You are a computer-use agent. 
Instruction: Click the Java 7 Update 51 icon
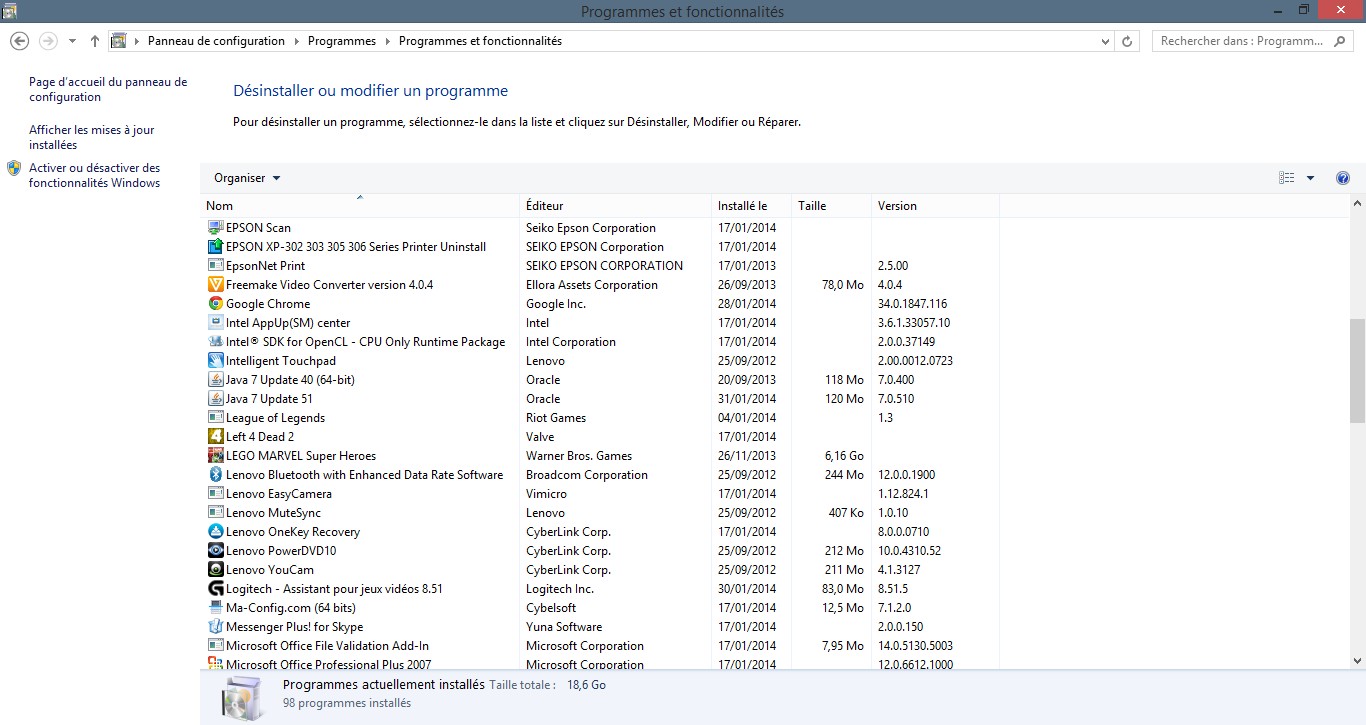click(215, 399)
